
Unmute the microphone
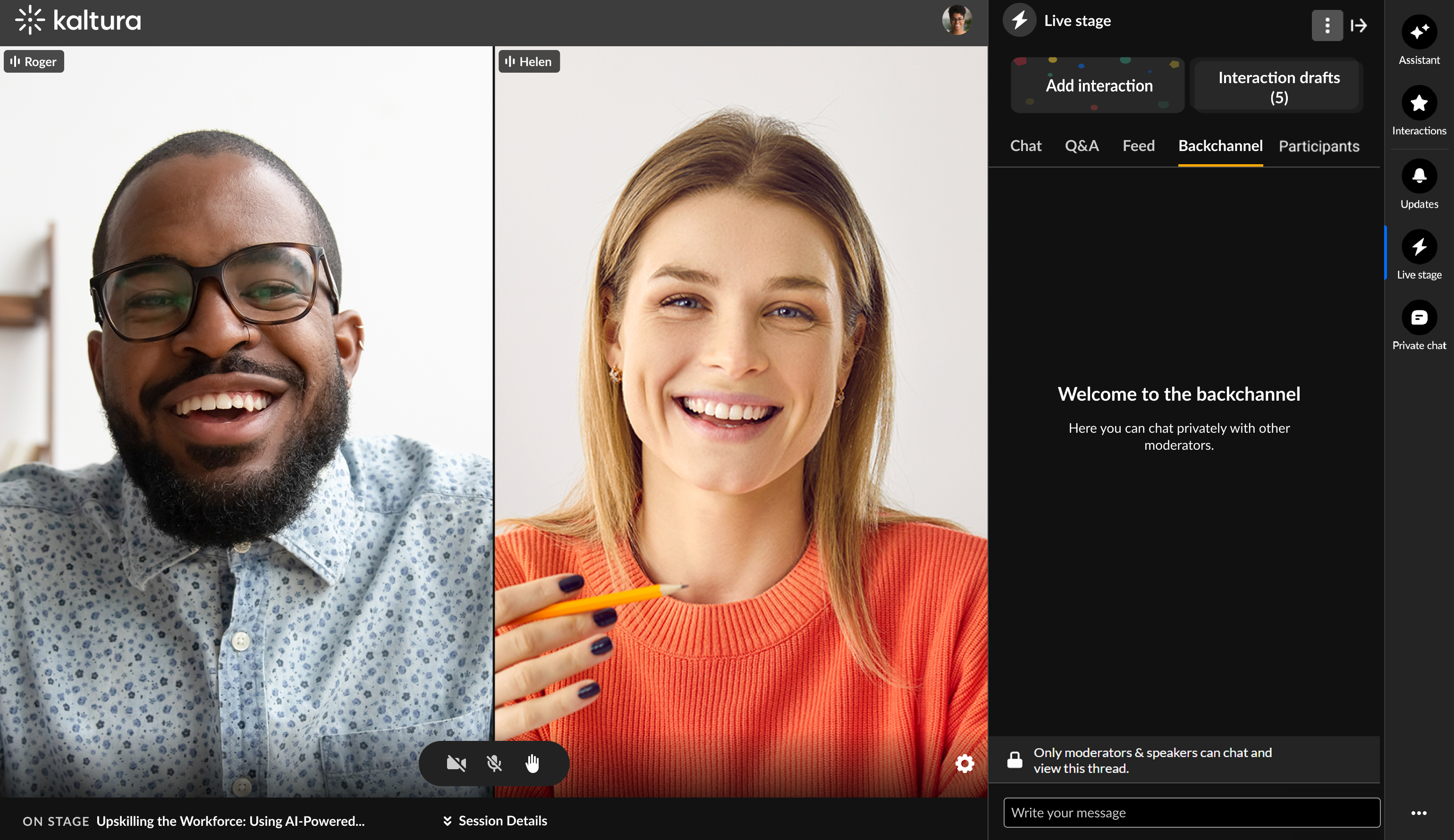point(494,763)
